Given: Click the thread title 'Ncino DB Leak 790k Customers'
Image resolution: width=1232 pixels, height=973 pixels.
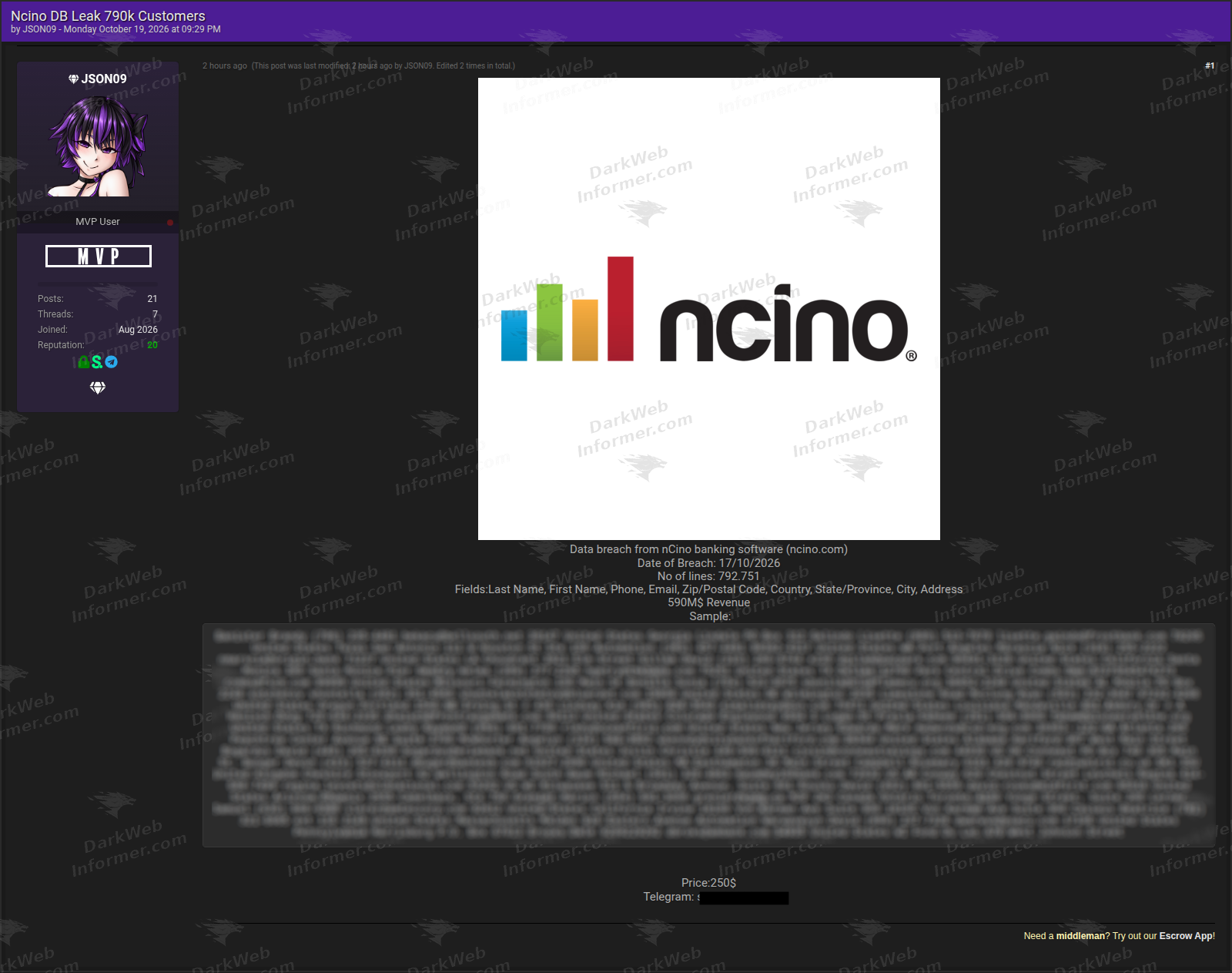Looking at the screenshot, I should pos(108,15).
